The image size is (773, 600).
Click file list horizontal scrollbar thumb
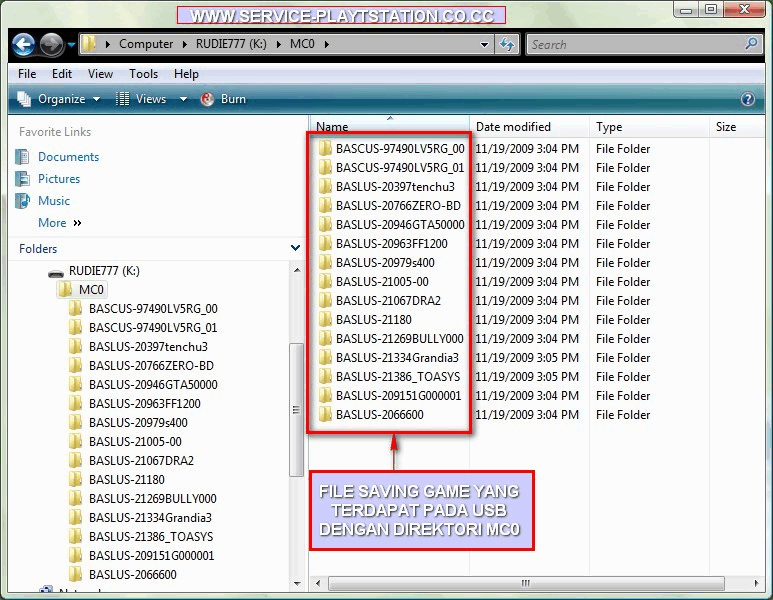tap(526, 583)
